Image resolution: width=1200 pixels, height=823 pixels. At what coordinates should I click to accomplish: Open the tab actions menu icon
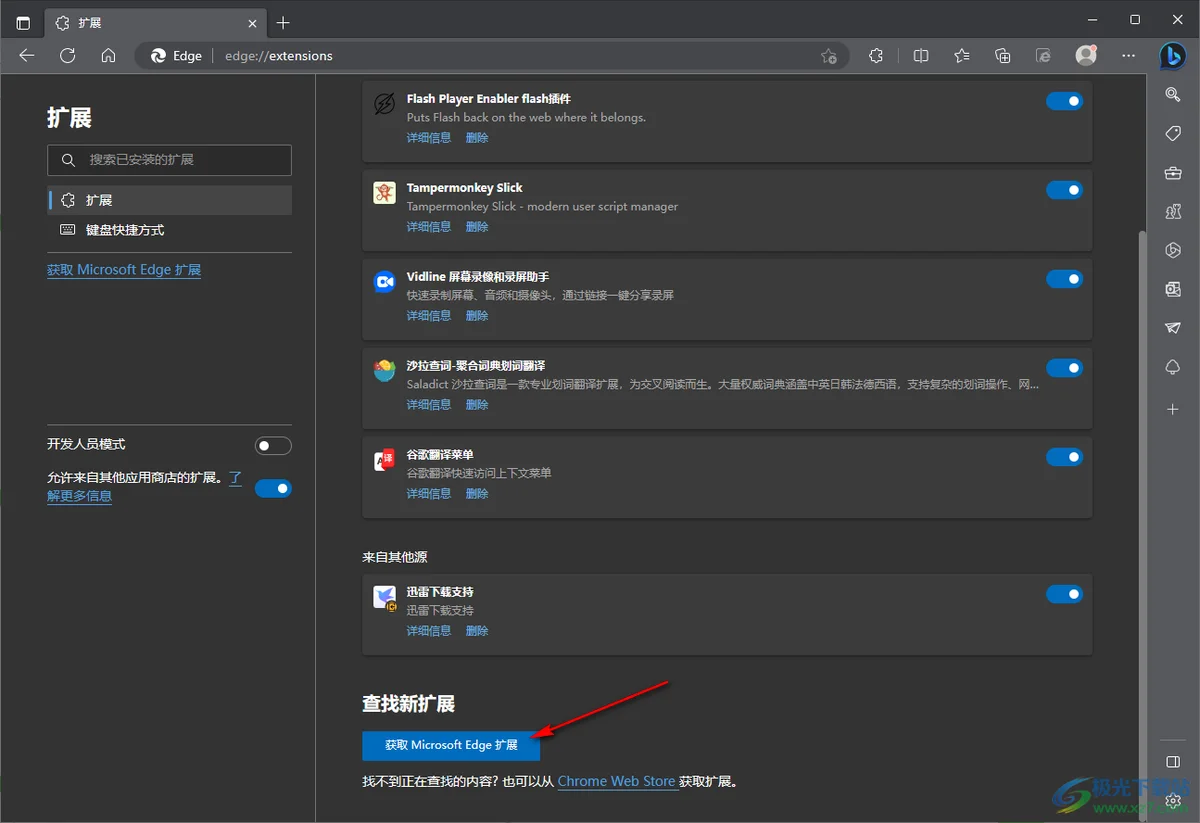click(23, 22)
